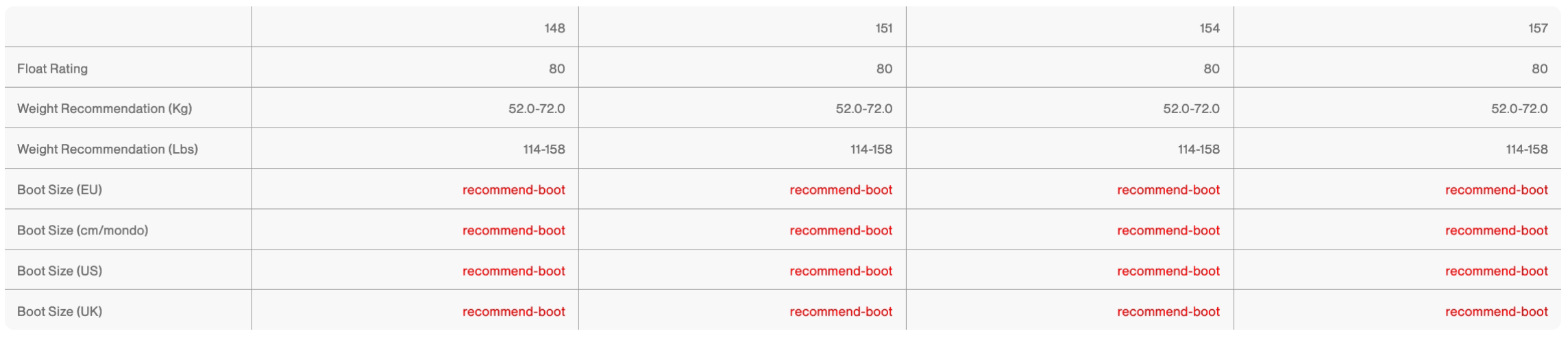1568x340 pixels.
Task: Select the Float Rating row label
Action: point(52,69)
